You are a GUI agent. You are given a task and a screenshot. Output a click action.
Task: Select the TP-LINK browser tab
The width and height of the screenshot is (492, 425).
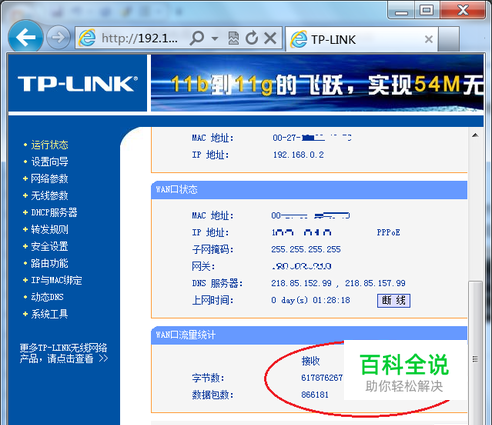click(362, 39)
